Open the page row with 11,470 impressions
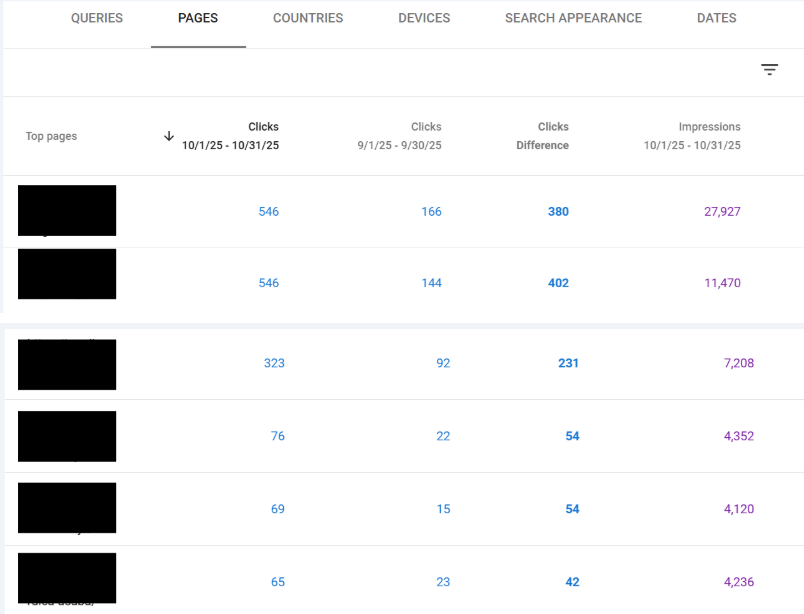The image size is (804, 614). pyautogui.click(x=404, y=280)
